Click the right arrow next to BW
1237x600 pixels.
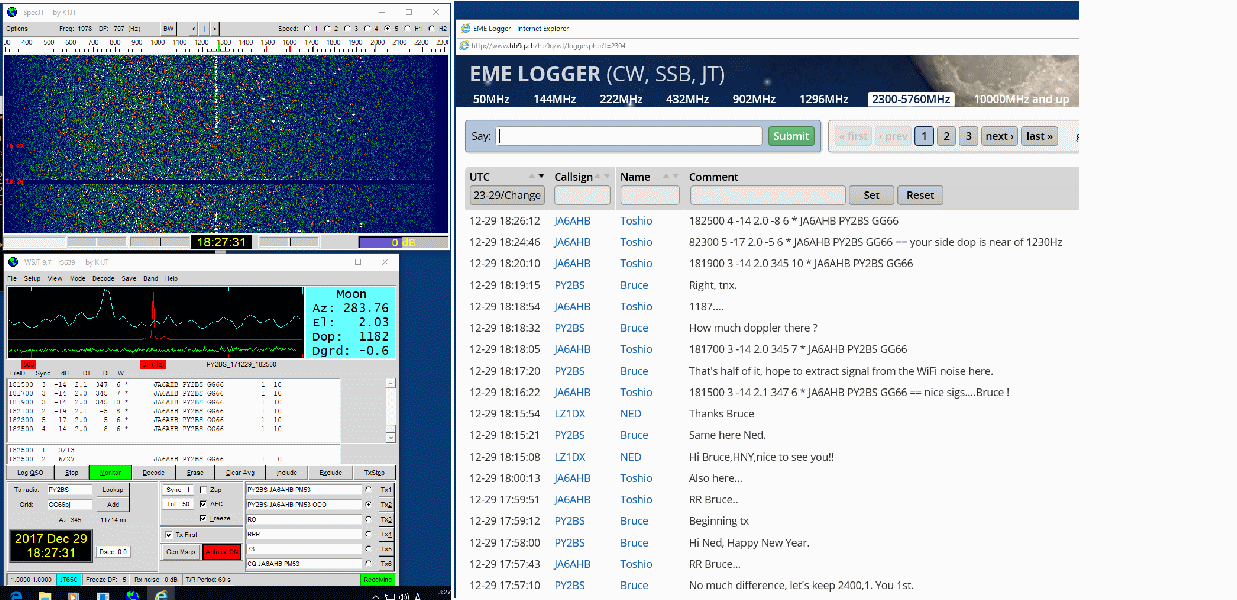(x=217, y=29)
